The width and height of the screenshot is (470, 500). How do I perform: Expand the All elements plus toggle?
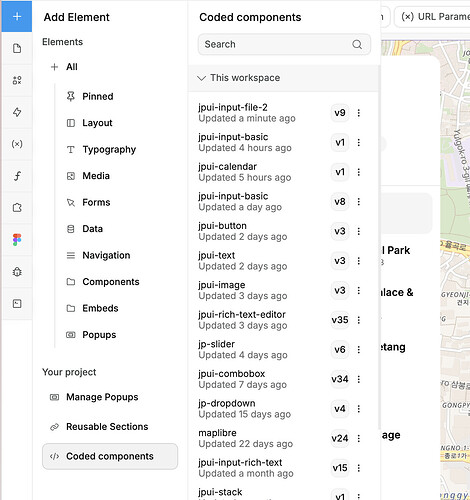54,67
